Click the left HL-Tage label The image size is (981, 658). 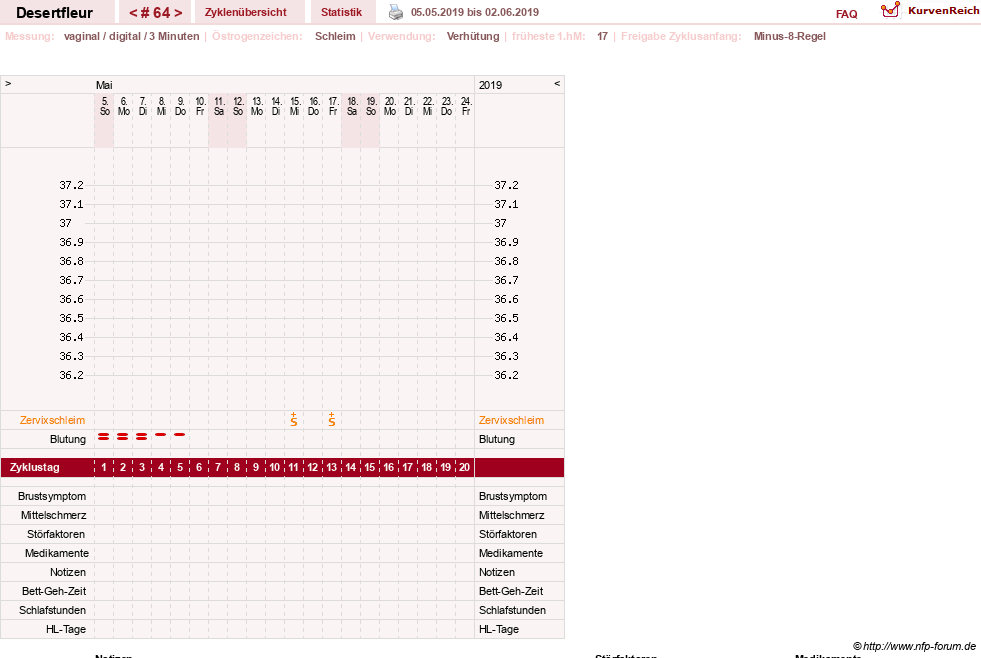[66, 629]
